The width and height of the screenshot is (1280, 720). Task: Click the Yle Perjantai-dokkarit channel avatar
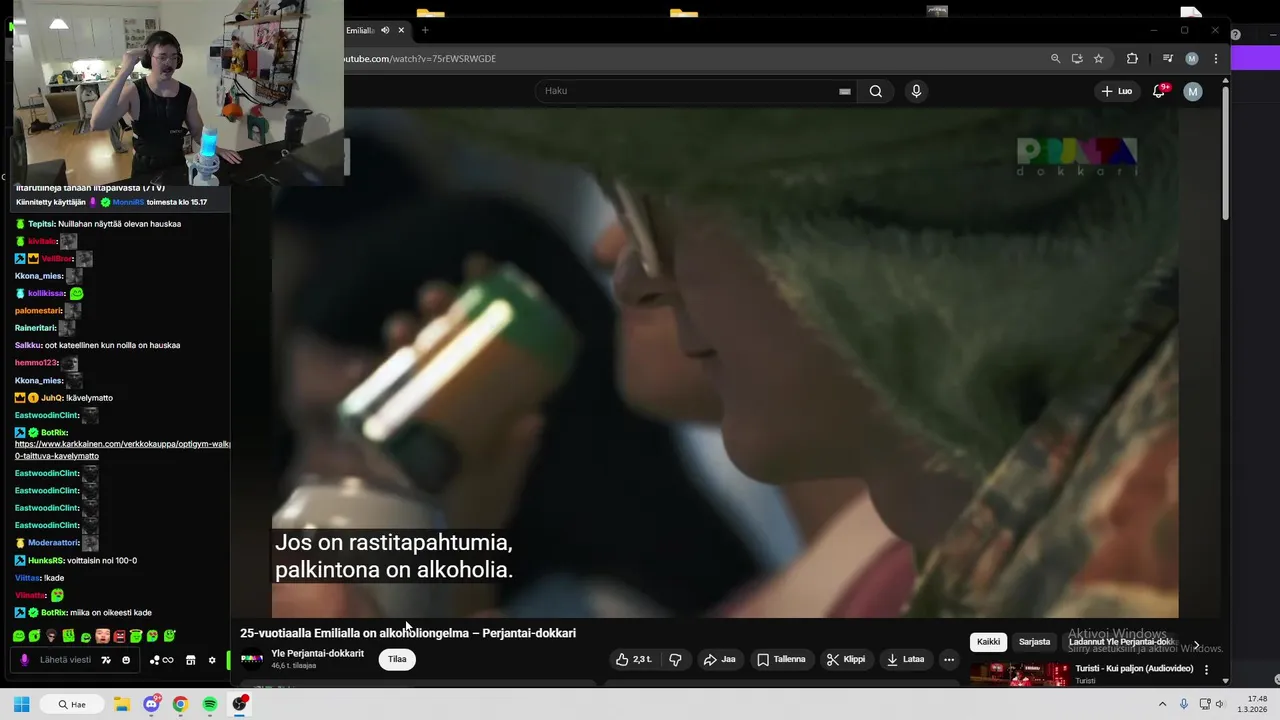click(252, 659)
